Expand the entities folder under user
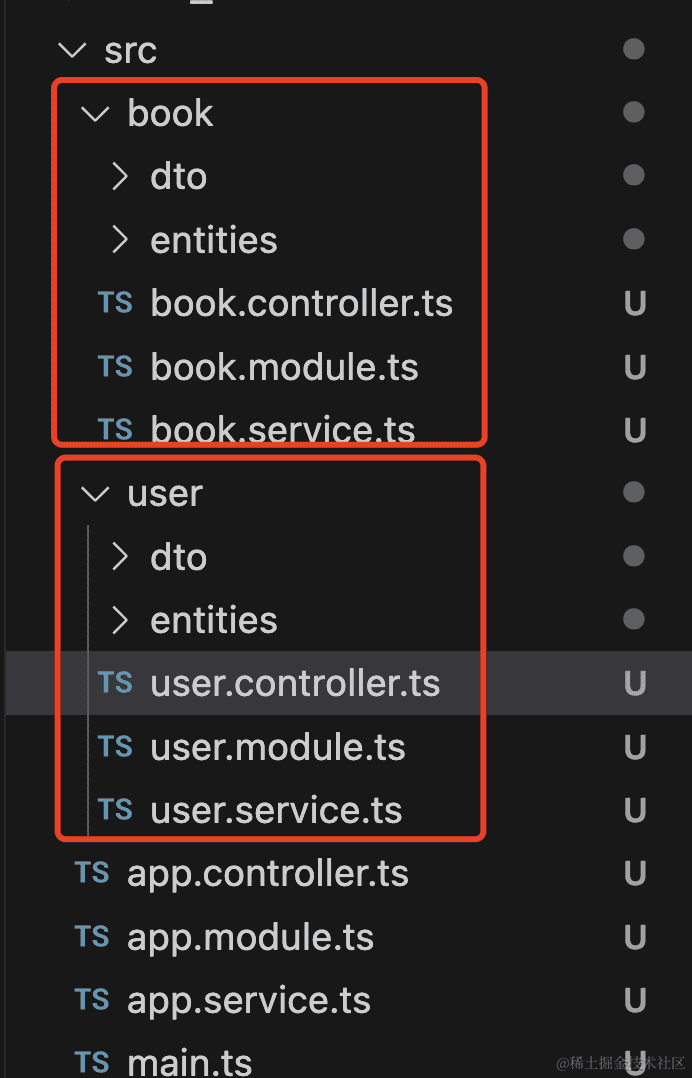 tap(120, 620)
